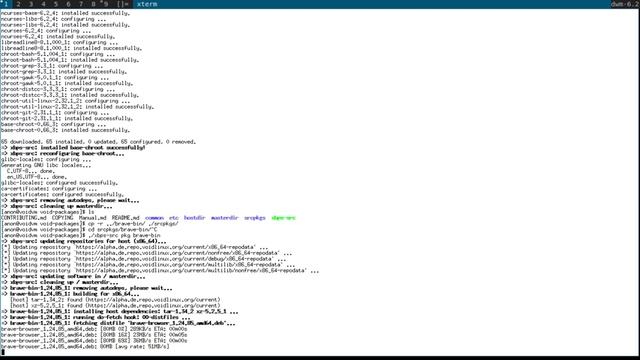Switch to dwm tag 8

pyautogui.click(x=93, y=4)
